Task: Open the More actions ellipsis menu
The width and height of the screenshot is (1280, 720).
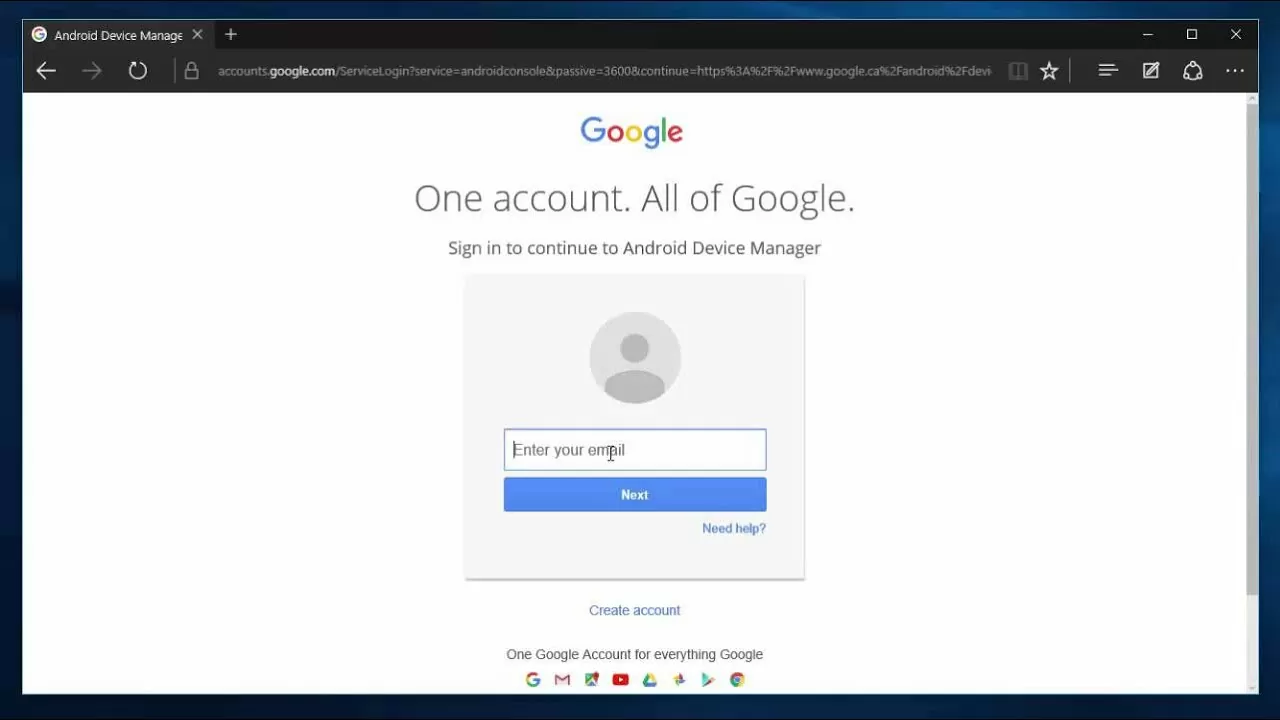Action: pyautogui.click(x=1235, y=71)
